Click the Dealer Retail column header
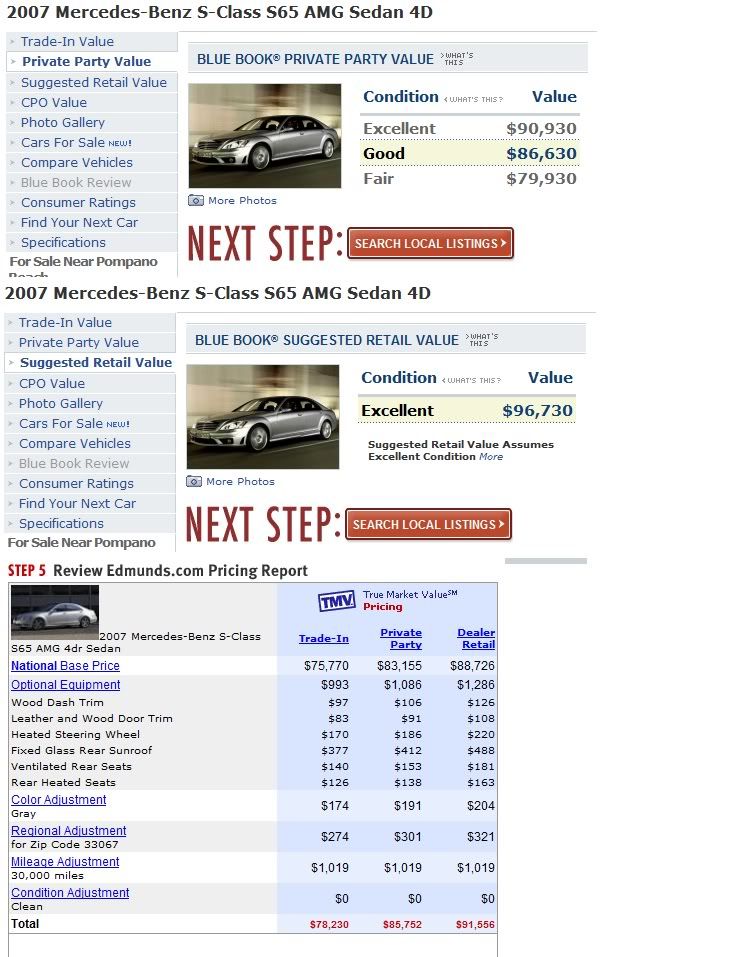 [x=476, y=638]
